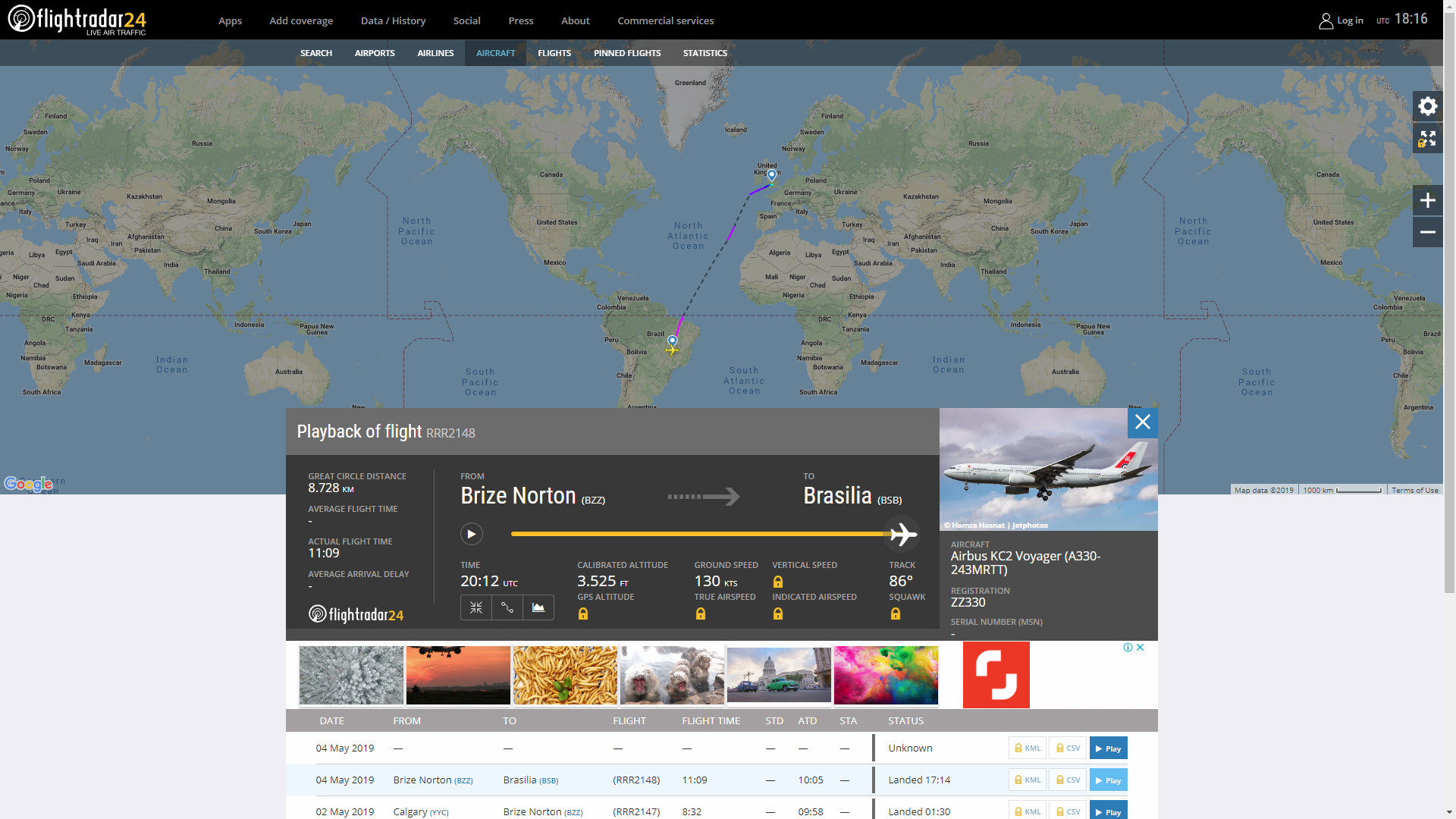Viewport: 1456px width, 819px height.
Task: Switch to the Flights tab
Action: click(554, 53)
